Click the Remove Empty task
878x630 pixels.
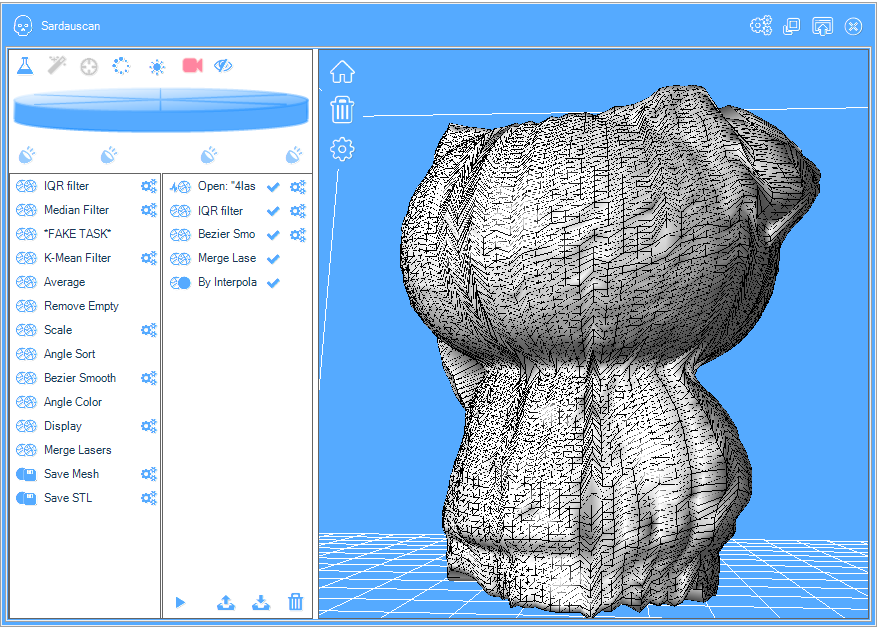(80, 306)
